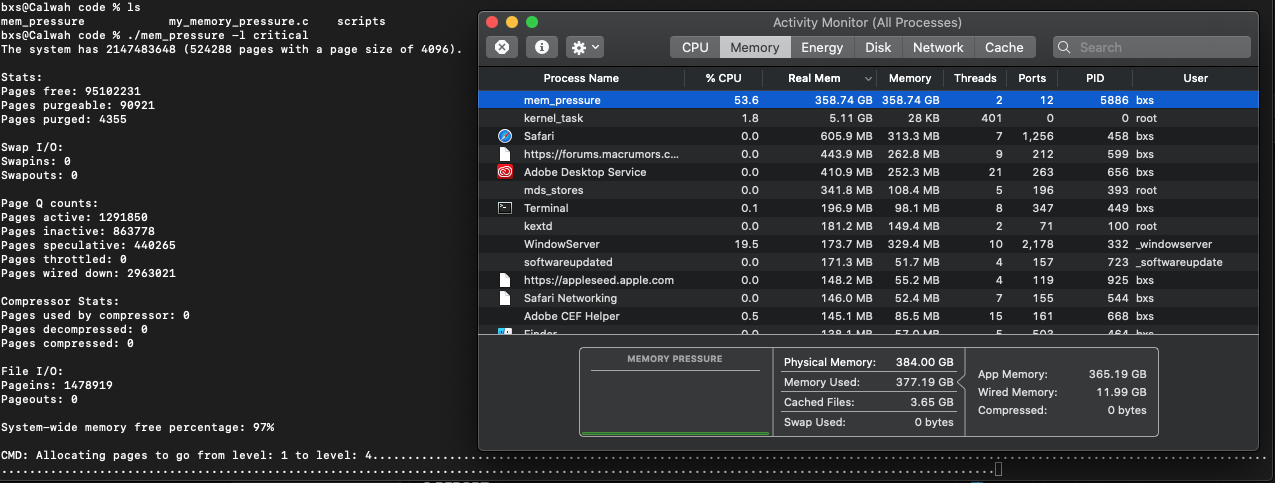Click 'Pages wired down: 2963021' in Terminal
Screen dimensions: 1275x483
click(92, 273)
